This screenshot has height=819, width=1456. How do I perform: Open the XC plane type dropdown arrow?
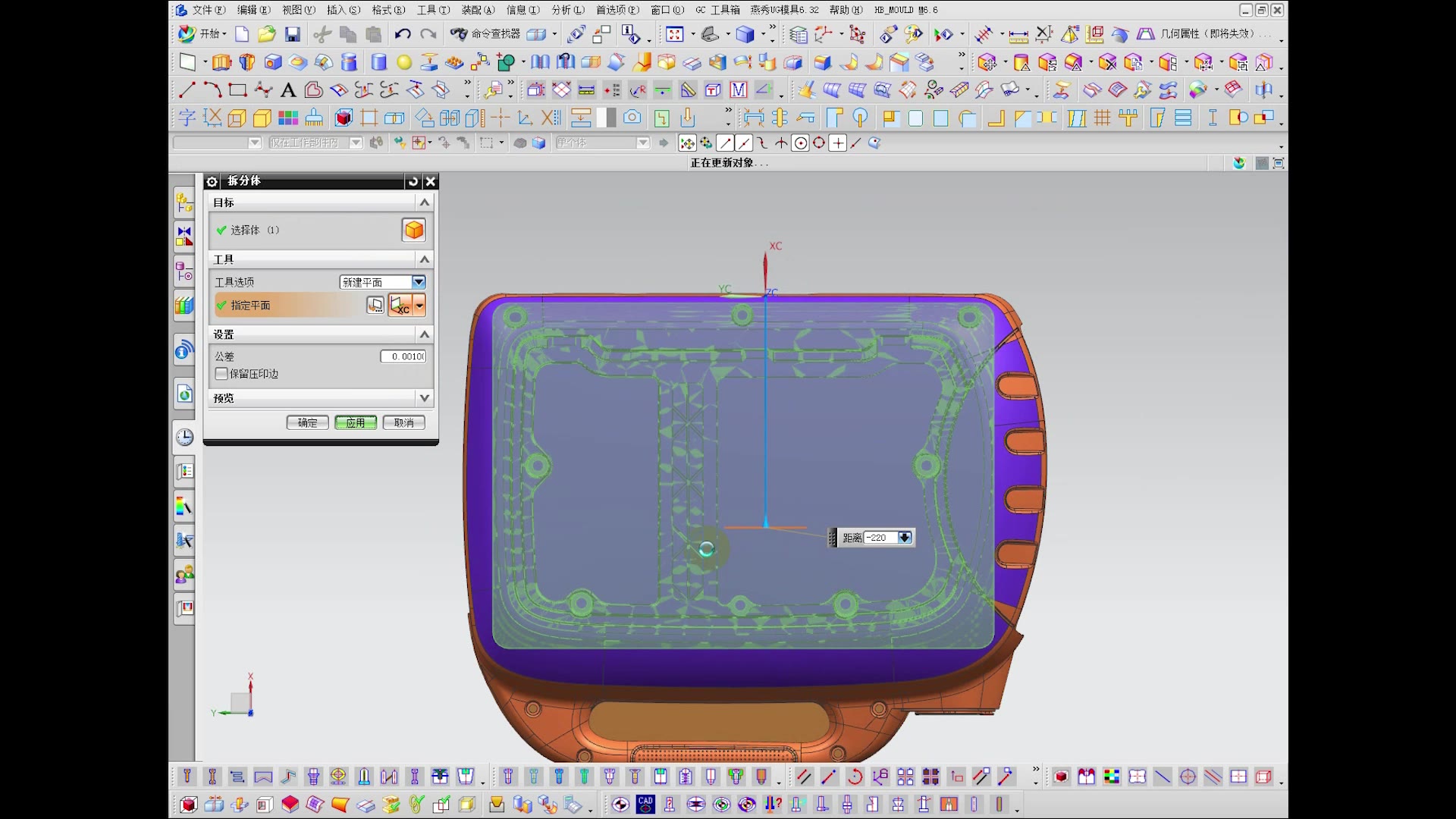click(x=419, y=306)
